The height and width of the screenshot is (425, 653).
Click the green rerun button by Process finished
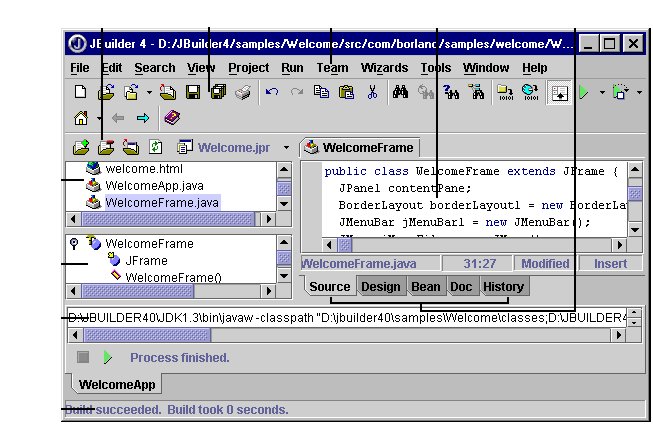click(x=107, y=357)
